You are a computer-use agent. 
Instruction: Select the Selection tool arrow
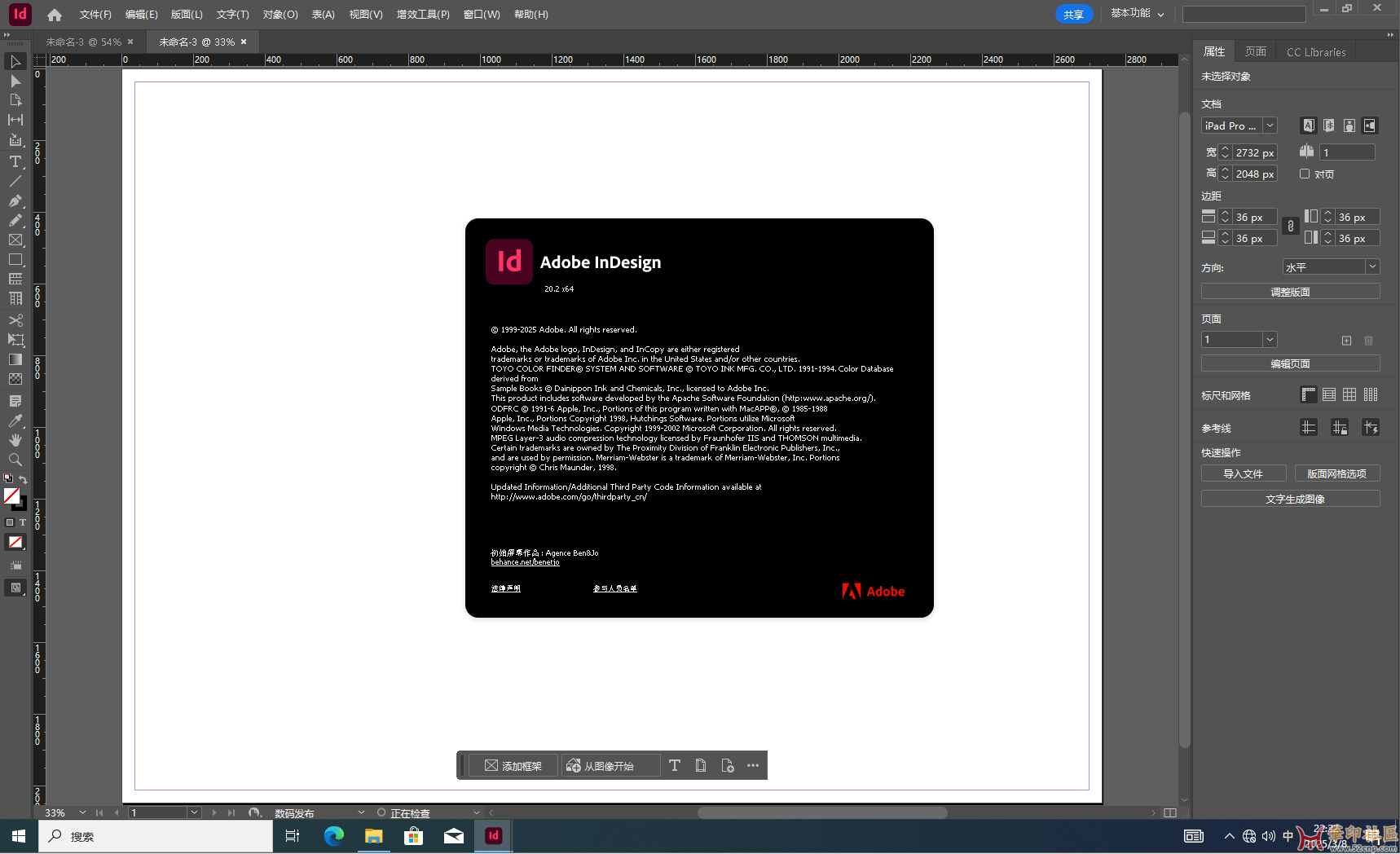(15, 62)
